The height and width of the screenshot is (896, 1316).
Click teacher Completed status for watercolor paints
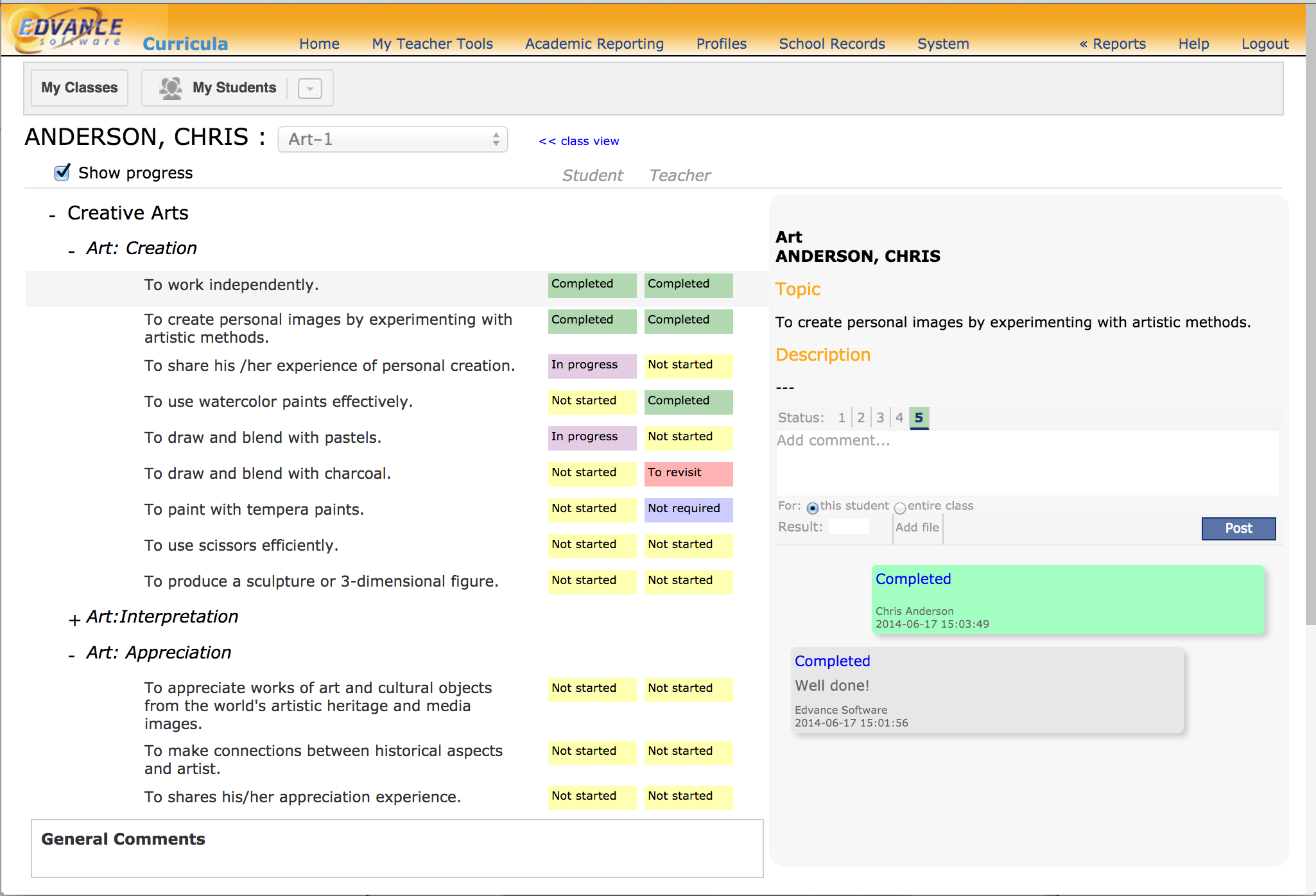[x=688, y=402]
